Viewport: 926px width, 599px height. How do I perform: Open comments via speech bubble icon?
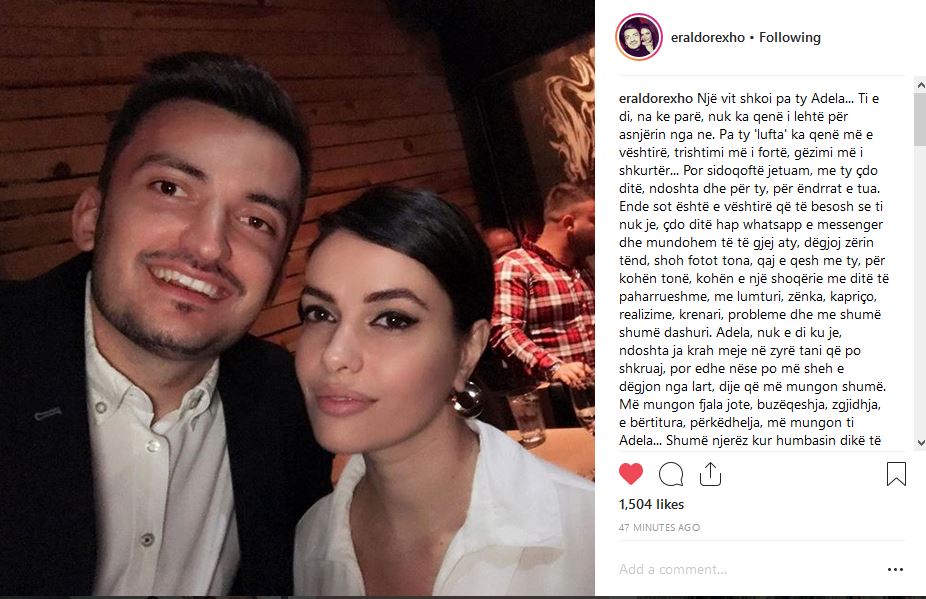(x=671, y=474)
